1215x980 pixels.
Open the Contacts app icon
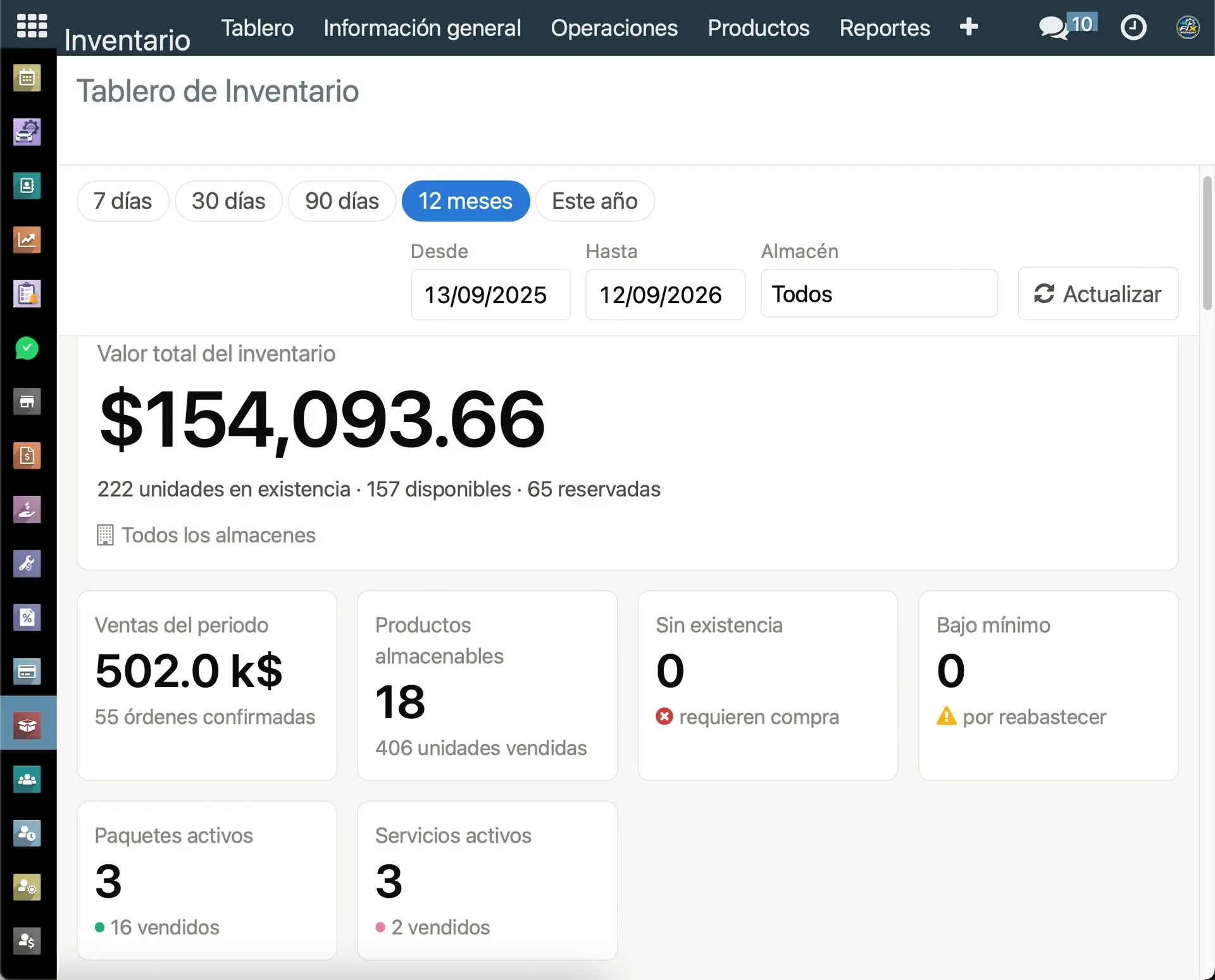pyautogui.click(x=27, y=186)
